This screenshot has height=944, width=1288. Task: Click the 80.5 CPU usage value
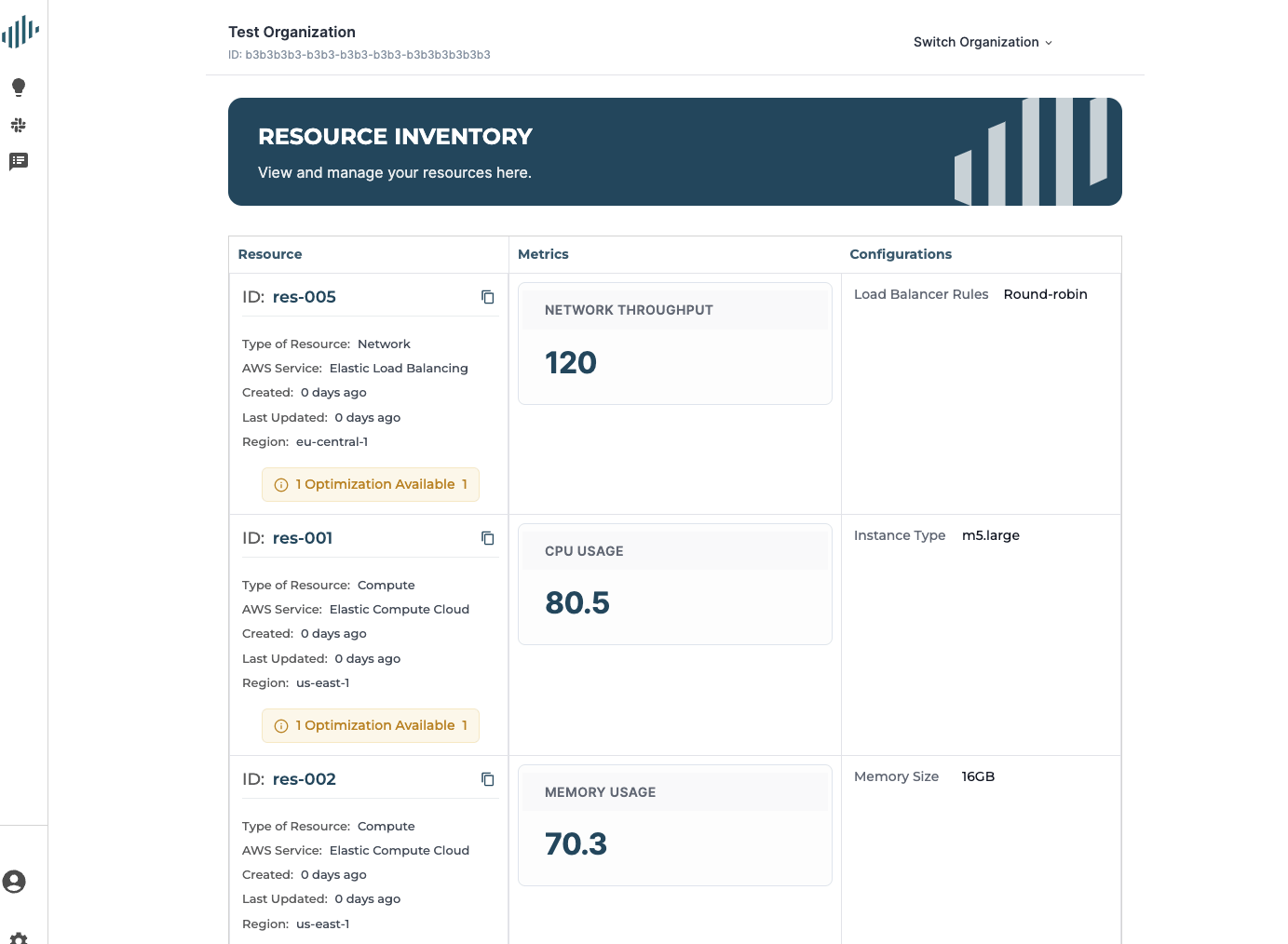click(577, 603)
